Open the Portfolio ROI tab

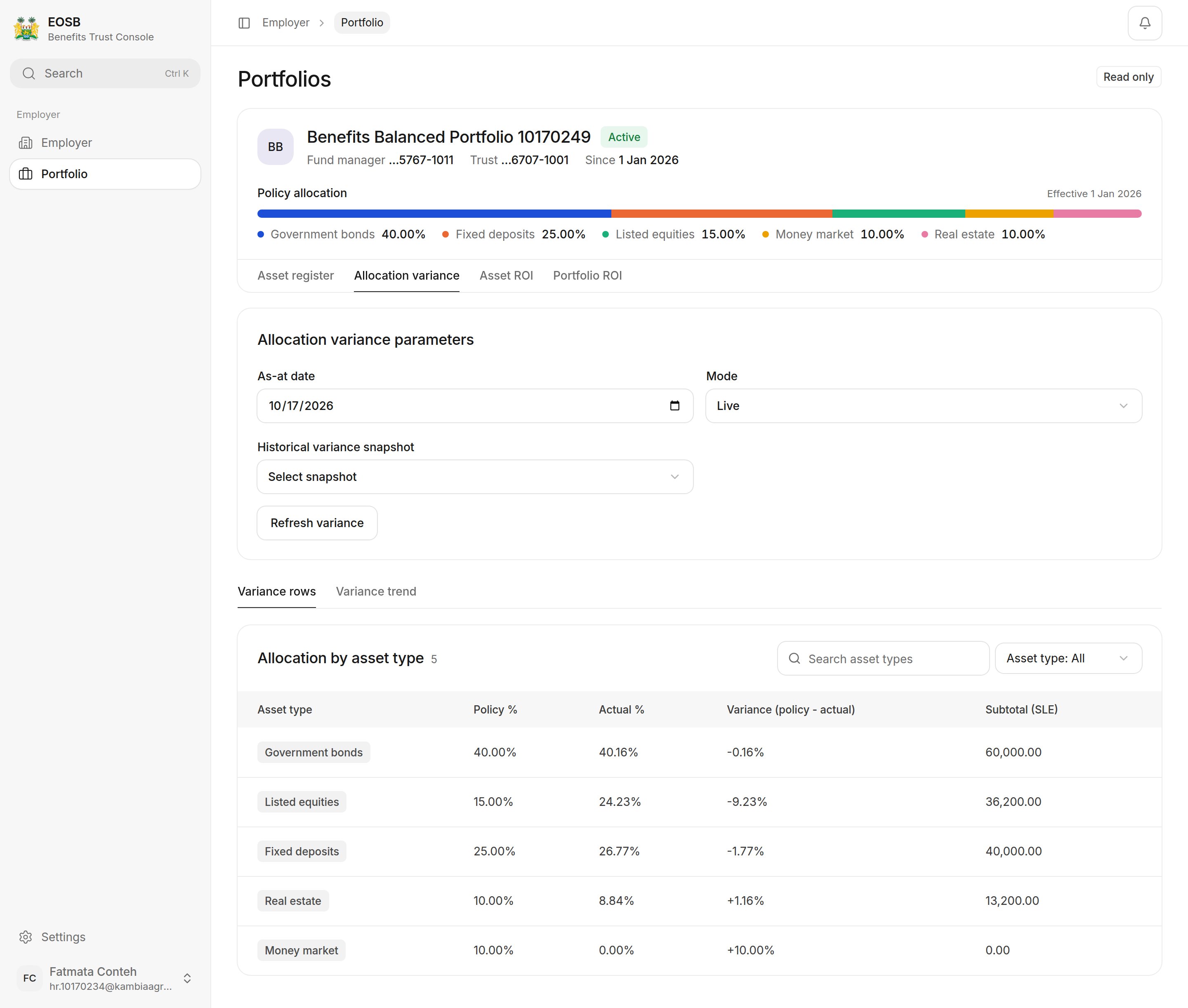coord(587,276)
